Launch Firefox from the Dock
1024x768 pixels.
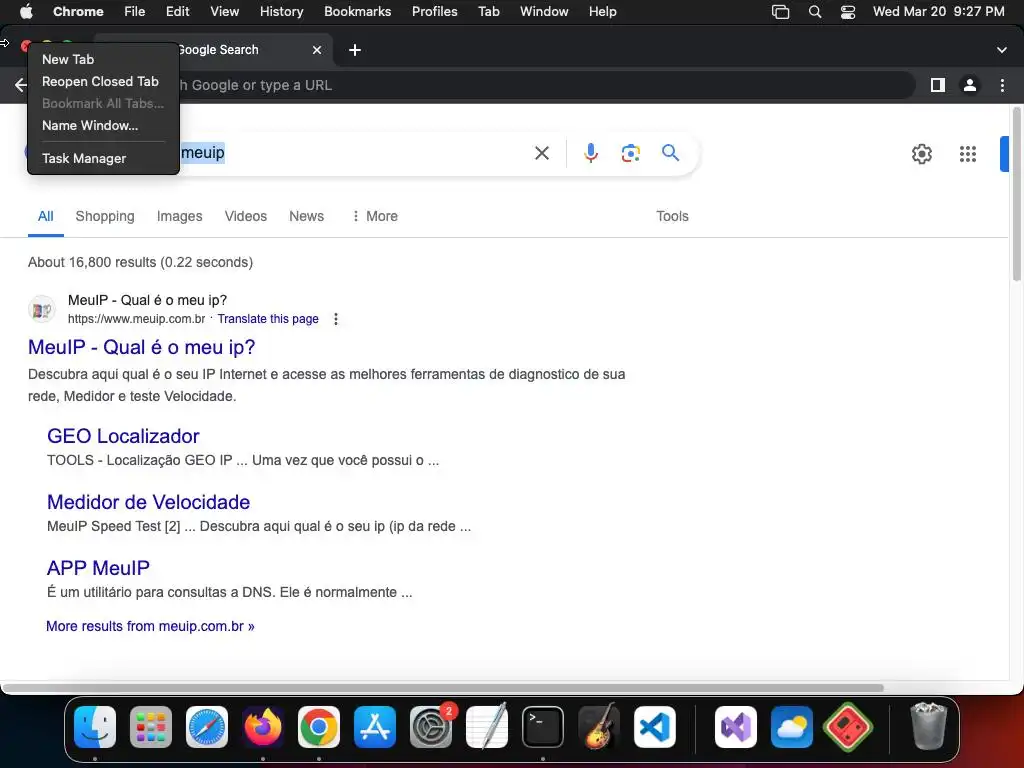[x=263, y=727]
